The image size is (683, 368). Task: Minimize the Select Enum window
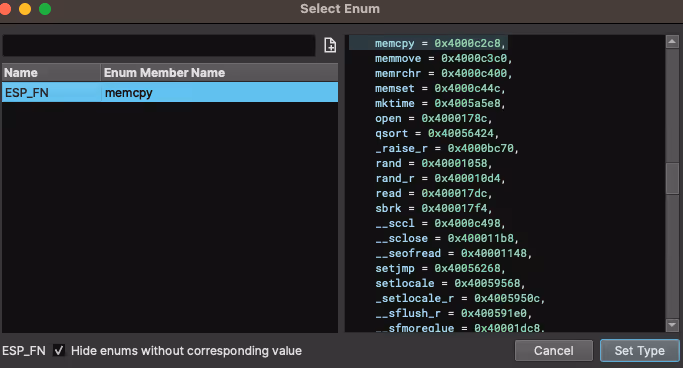[x=25, y=9]
